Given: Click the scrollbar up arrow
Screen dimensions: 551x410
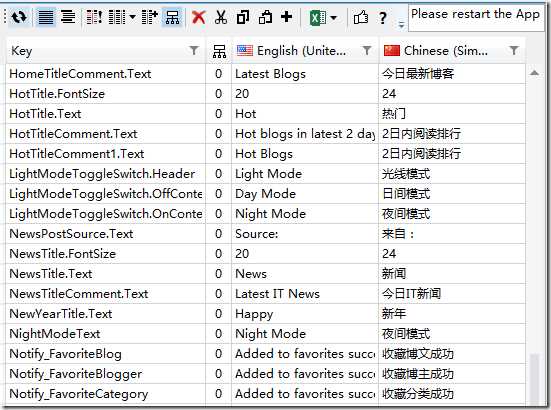Looking at the screenshot, I should pyautogui.click(x=534, y=73).
